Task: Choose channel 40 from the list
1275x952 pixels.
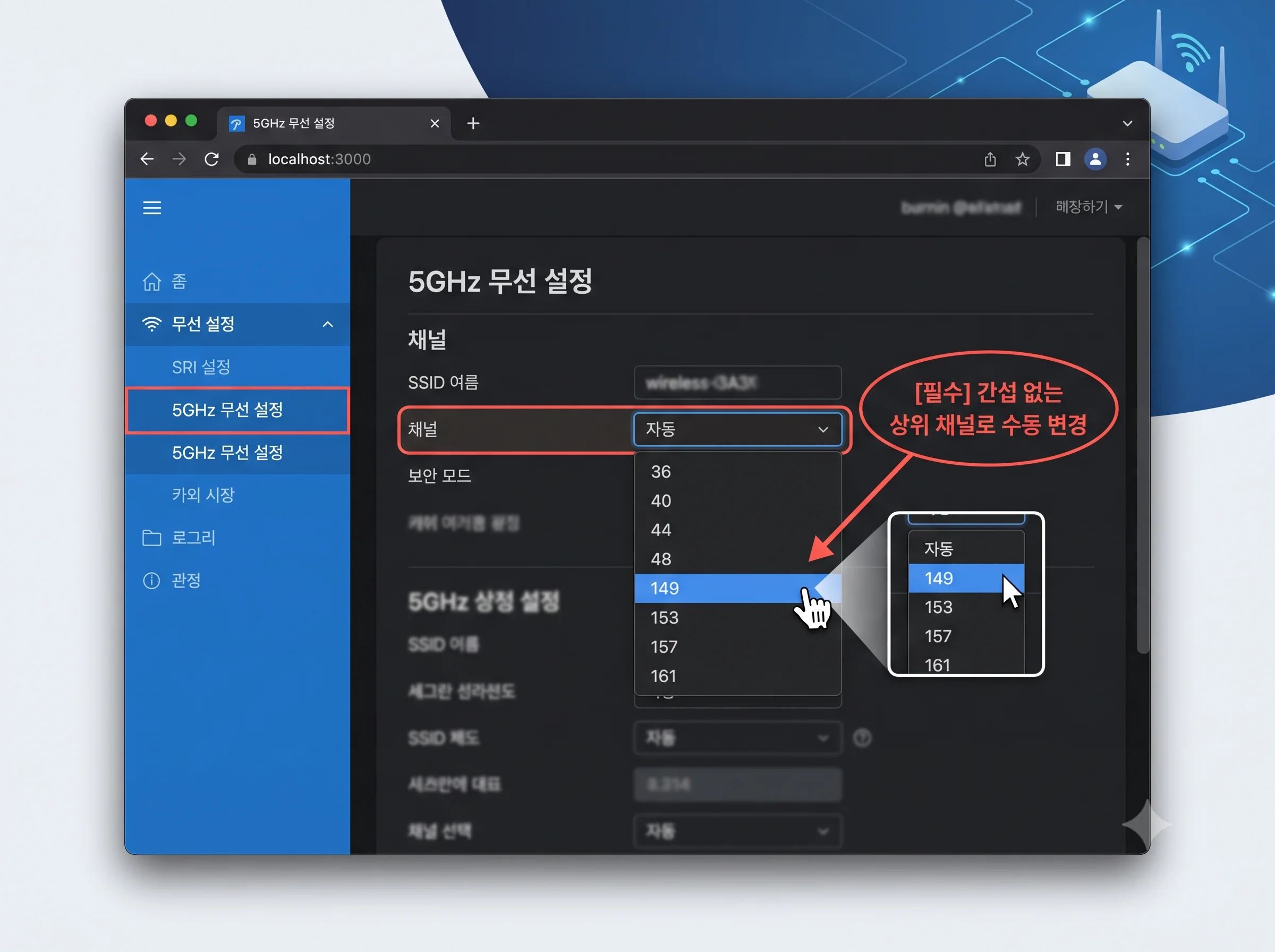Action: (x=737, y=501)
